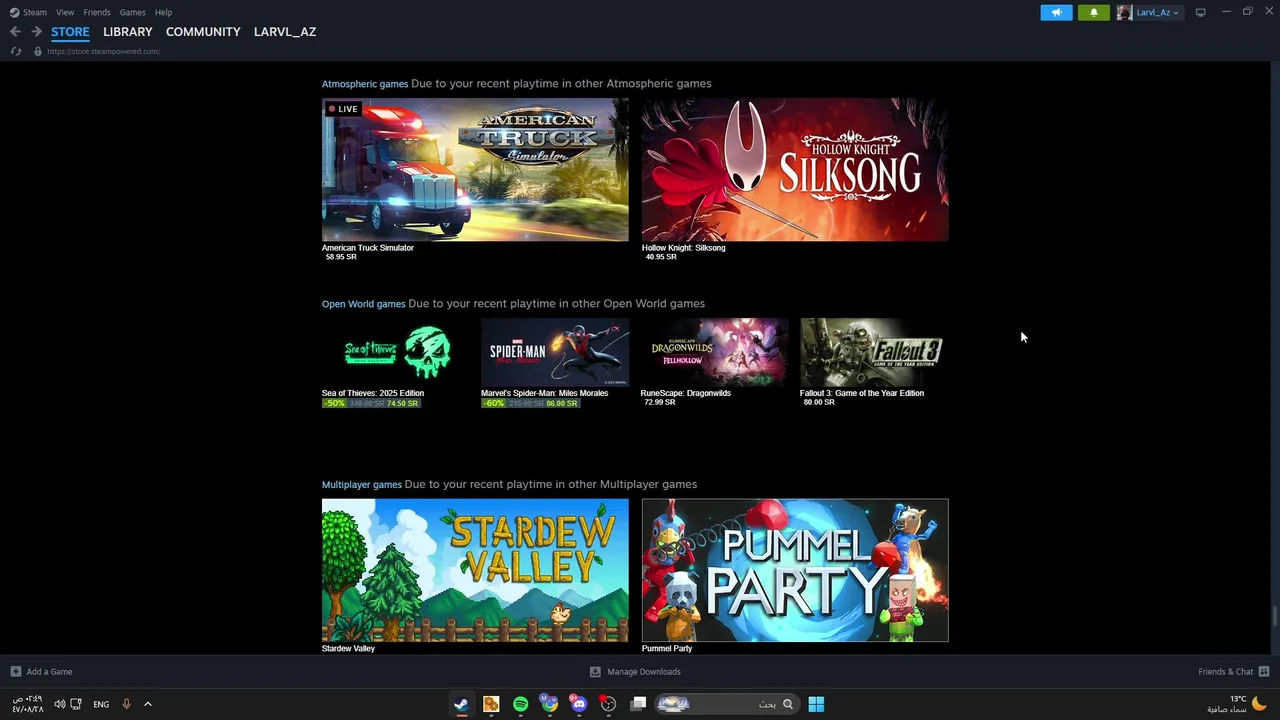Open Steam from the Windows taskbar
Image resolution: width=1280 pixels, height=720 pixels.
pyautogui.click(x=461, y=704)
